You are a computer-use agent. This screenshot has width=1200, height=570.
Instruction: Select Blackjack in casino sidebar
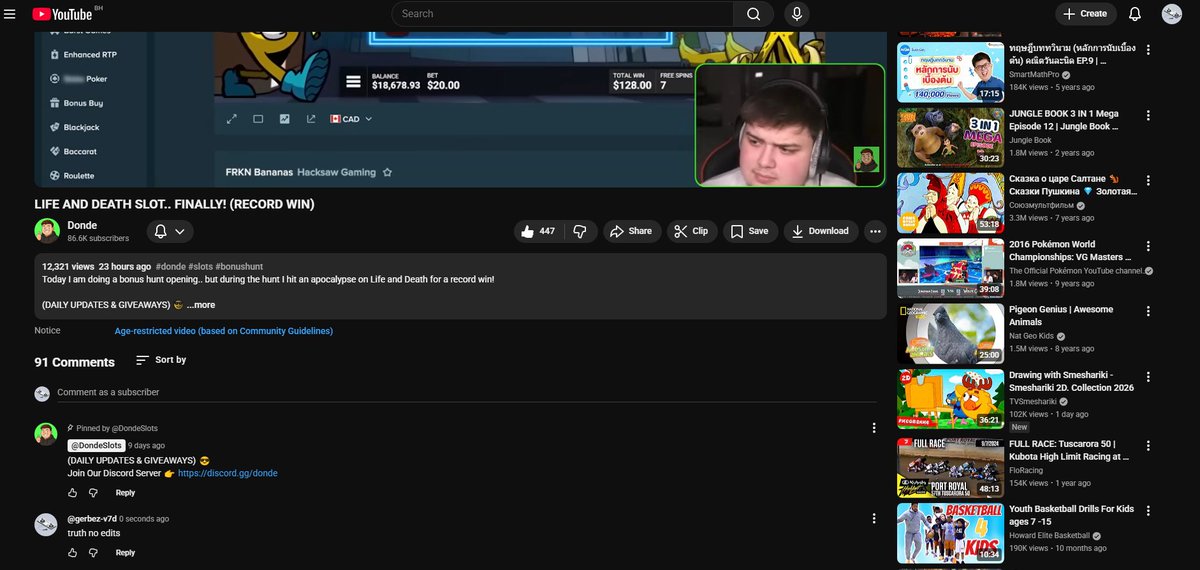(x=73, y=127)
